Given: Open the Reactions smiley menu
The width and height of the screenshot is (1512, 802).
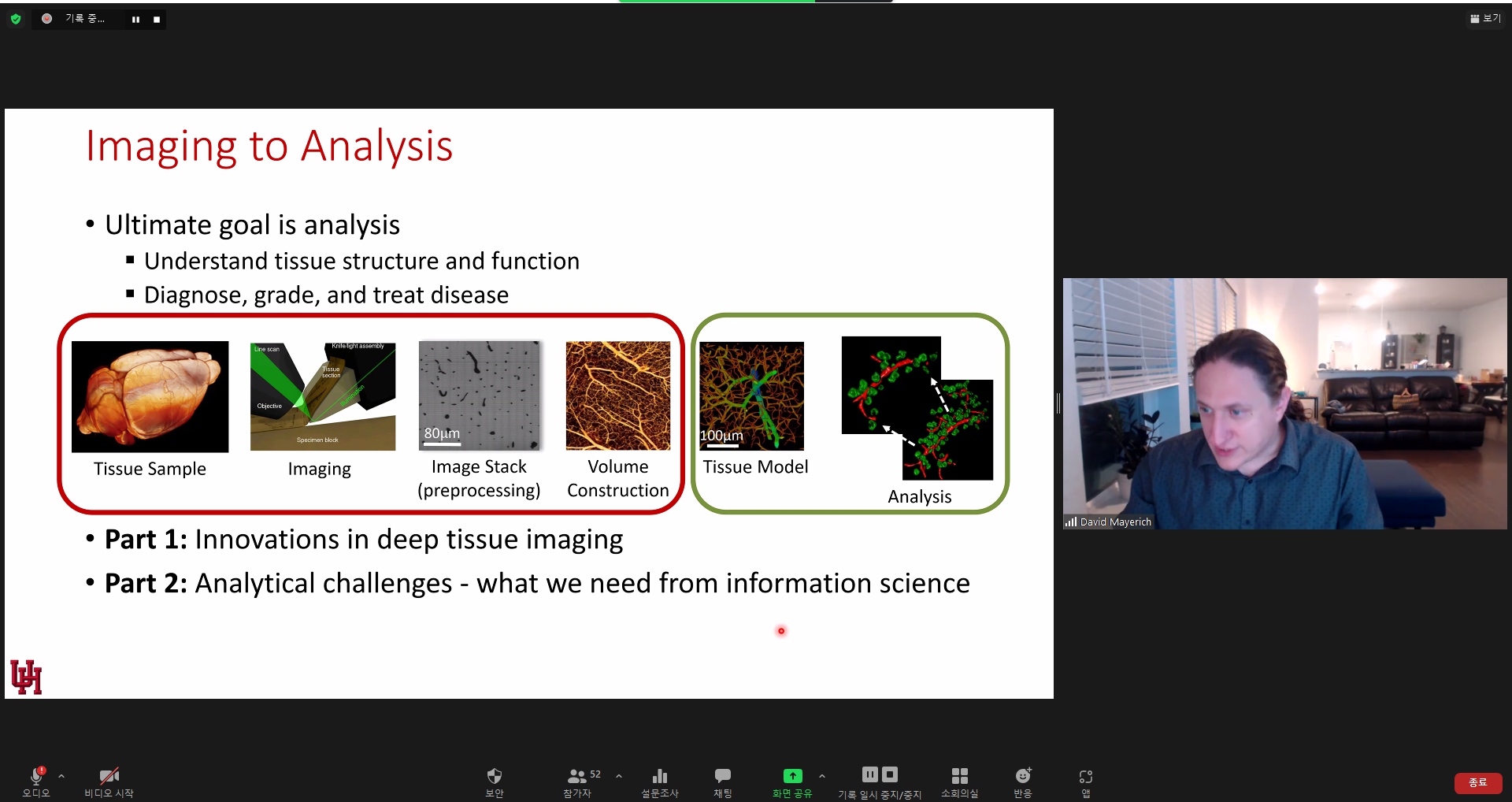Looking at the screenshot, I should [x=1023, y=781].
